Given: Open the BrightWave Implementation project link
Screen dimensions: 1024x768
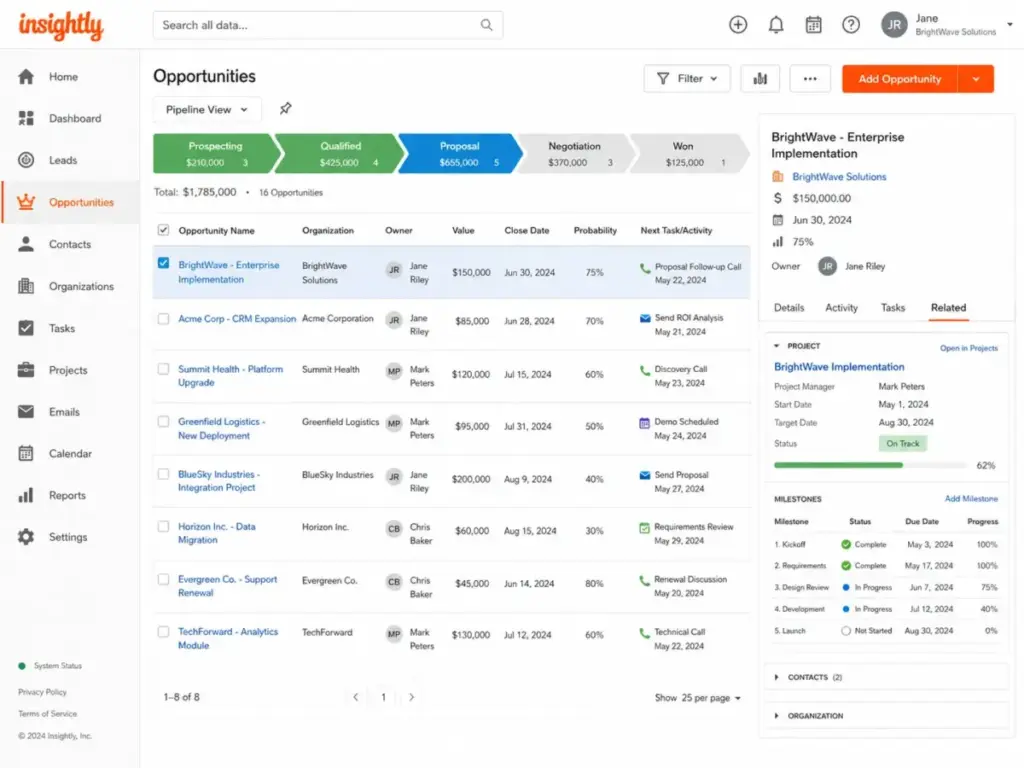Looking at the screenshot, I should [x=839, y=367].
